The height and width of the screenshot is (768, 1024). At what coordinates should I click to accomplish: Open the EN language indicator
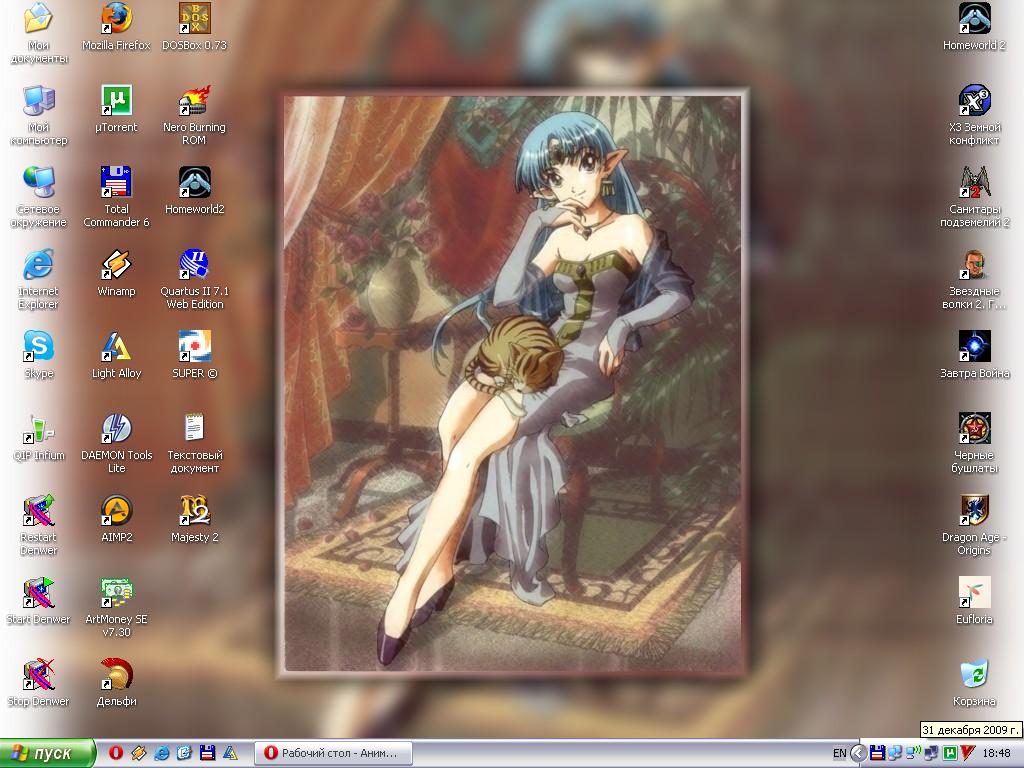pyautogui.click(x=839, y=754)
